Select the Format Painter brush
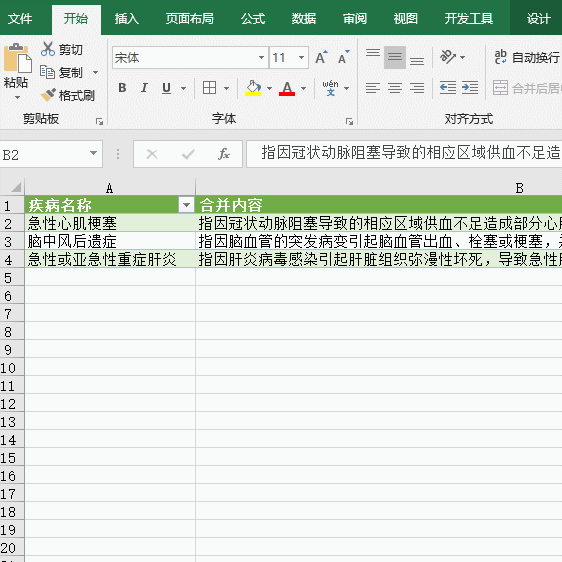 [48, 95]
